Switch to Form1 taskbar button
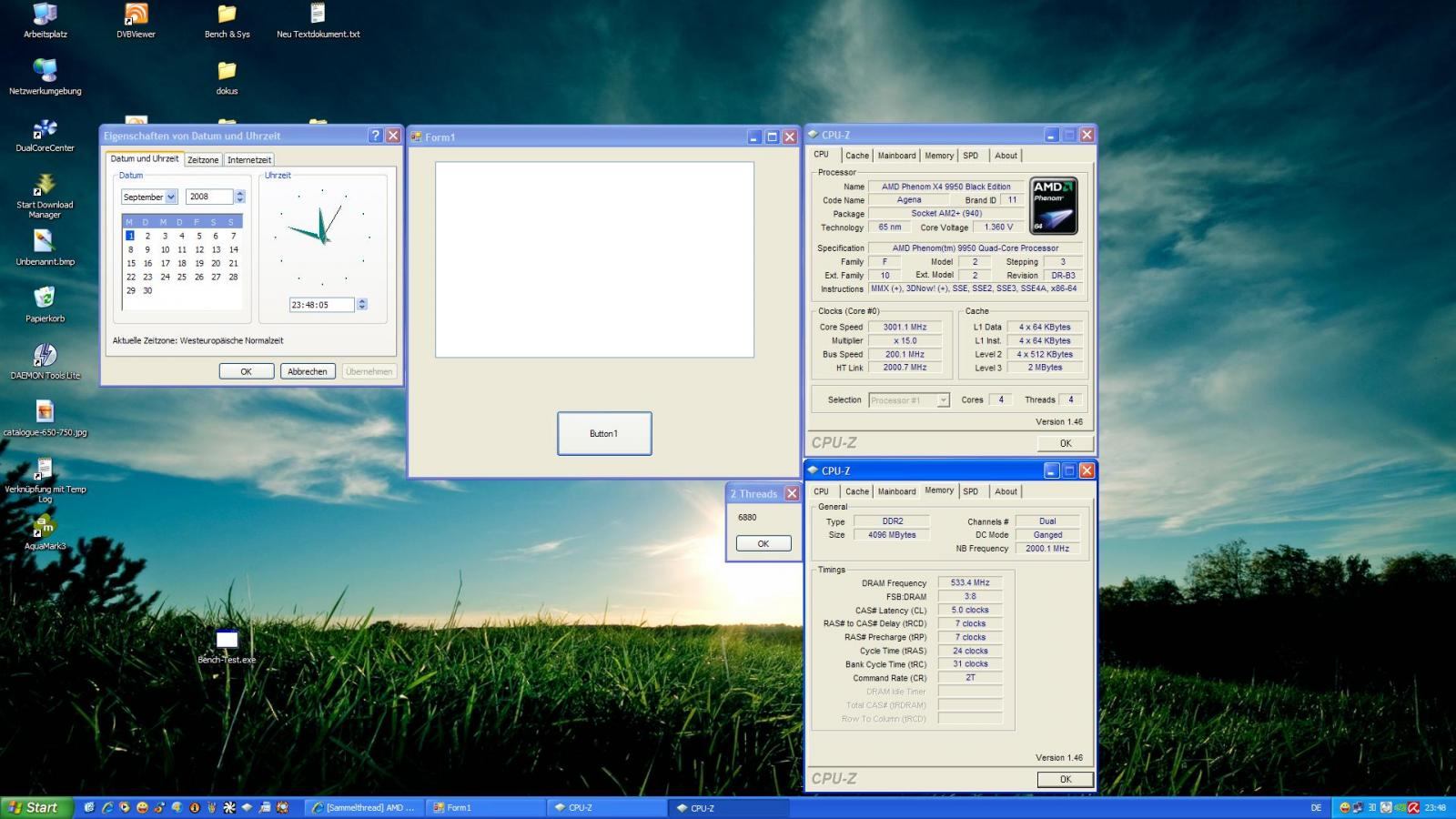 pos(486,807)
